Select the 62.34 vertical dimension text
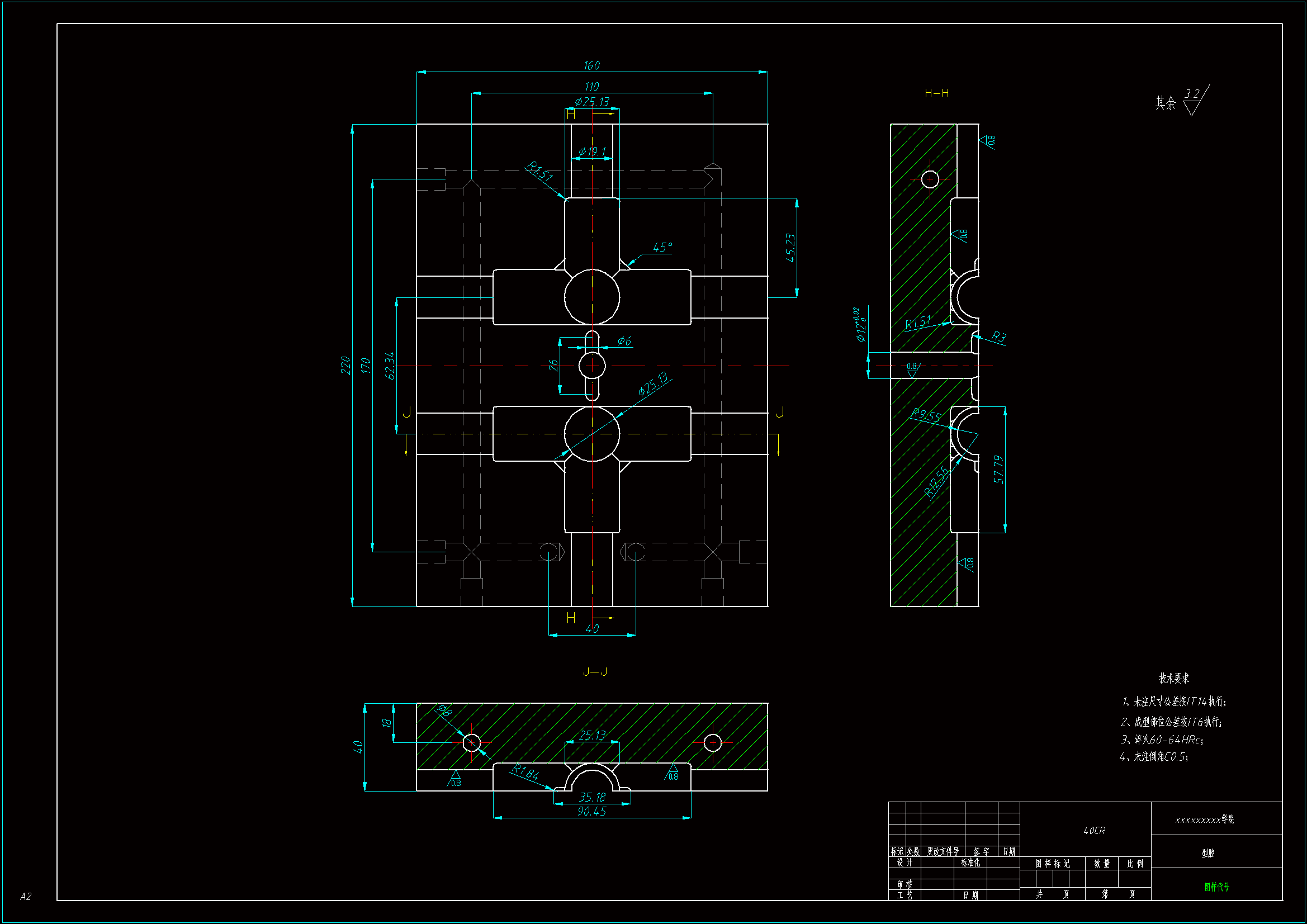The height and width of the screenshot is (924, 1307). (390, 366)
